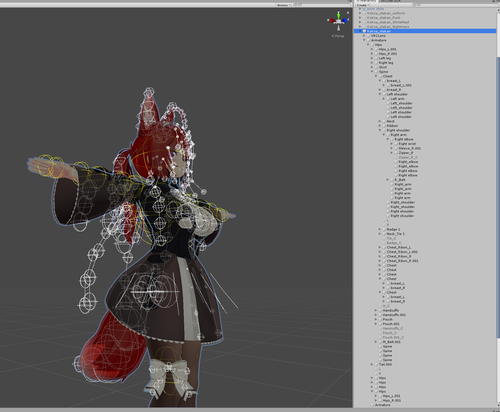Click the Hierarchy vertical scrollbar thumb
The width and height of the screenshot is (500, 412).
click(x=498, y=197)
